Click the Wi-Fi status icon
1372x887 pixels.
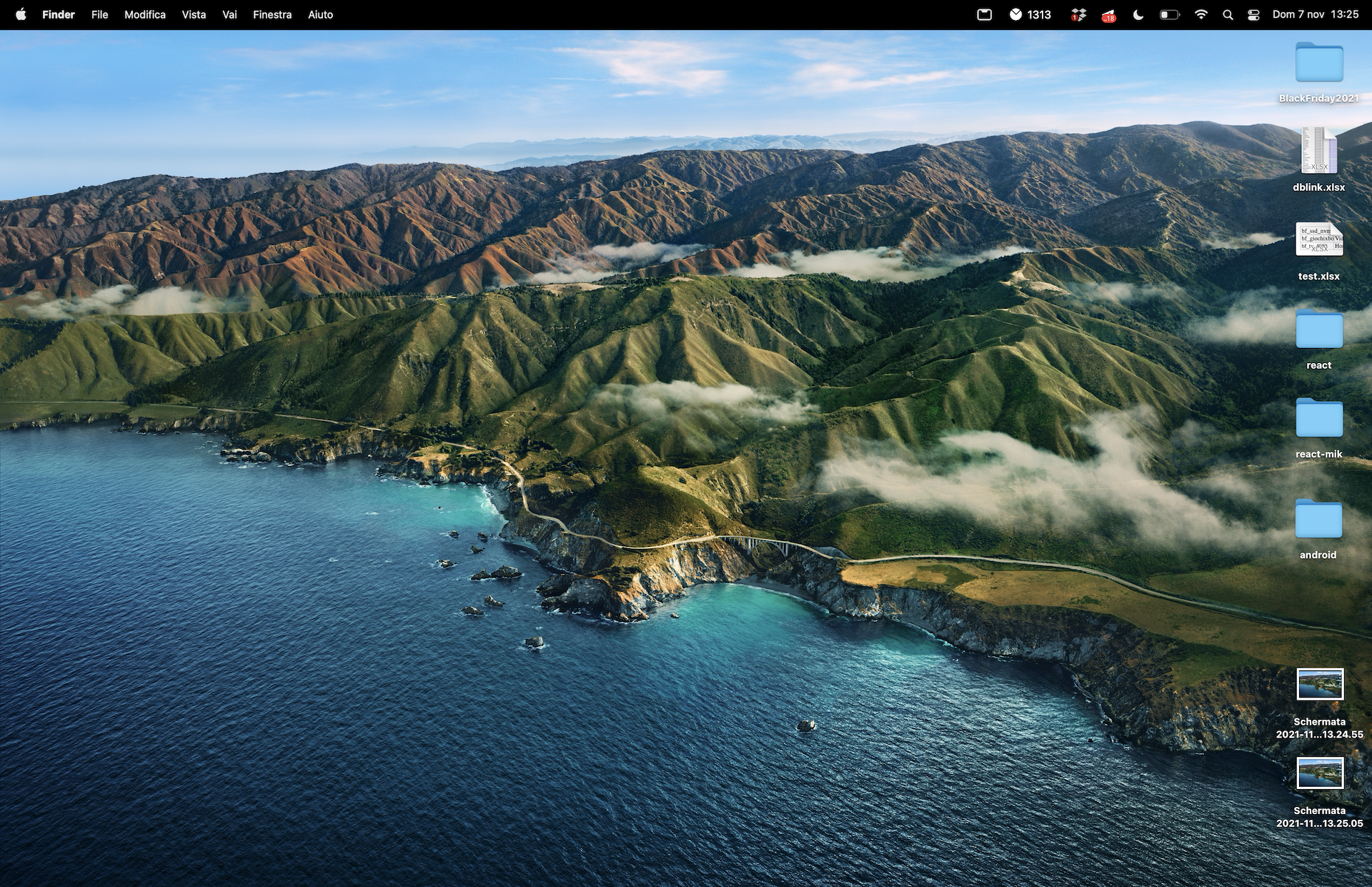point(1201,14)
